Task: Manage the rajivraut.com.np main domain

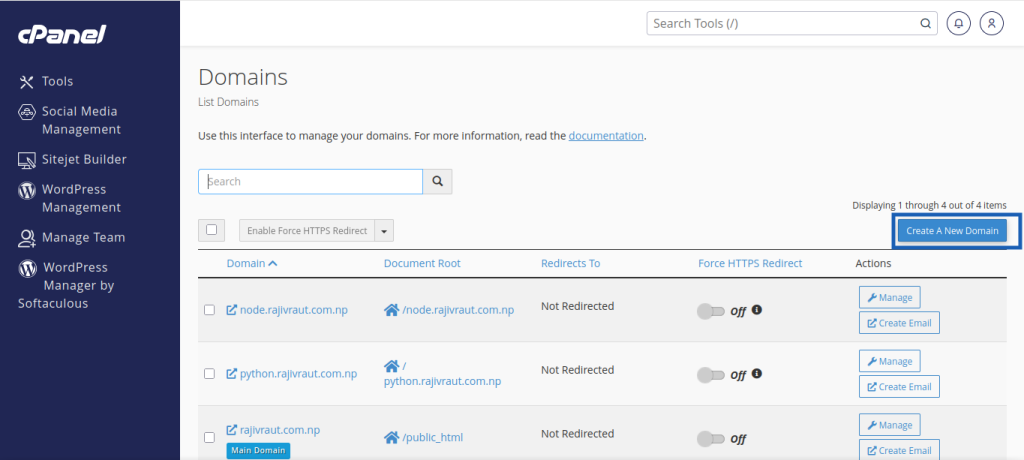Action: coord(889,425)
